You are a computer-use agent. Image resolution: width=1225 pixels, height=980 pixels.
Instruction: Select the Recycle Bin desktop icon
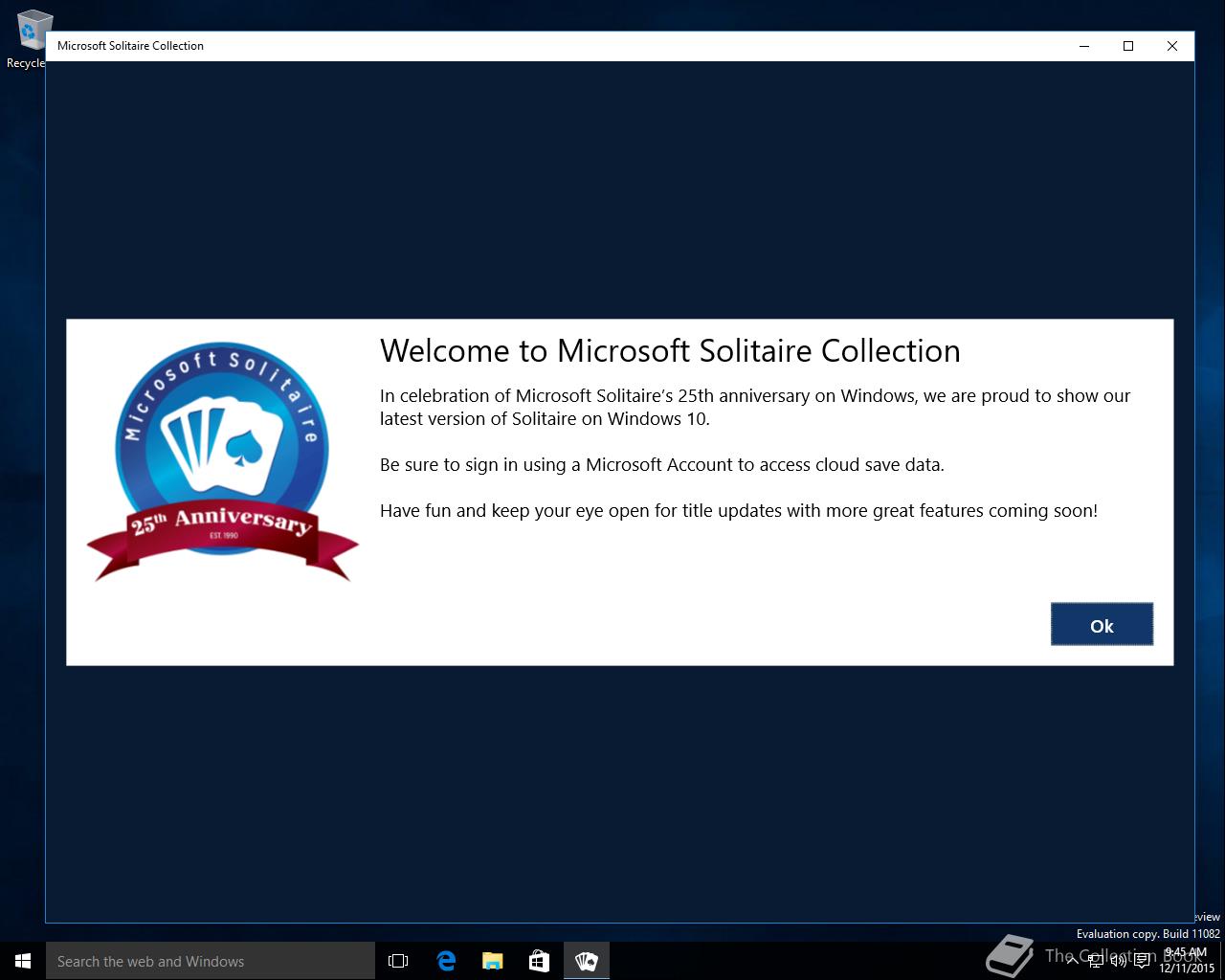point(29,38)
